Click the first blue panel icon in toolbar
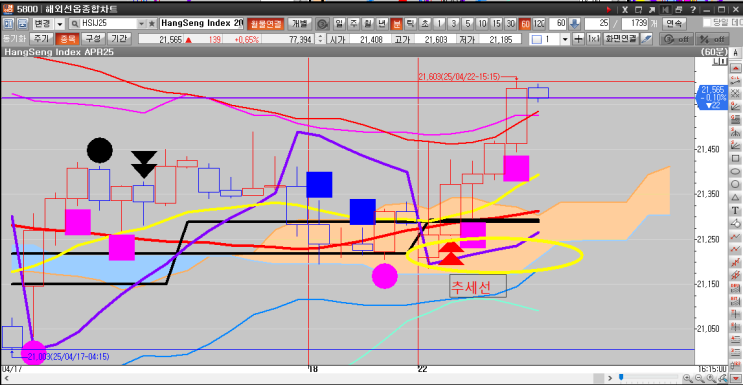 coord(8,23)
